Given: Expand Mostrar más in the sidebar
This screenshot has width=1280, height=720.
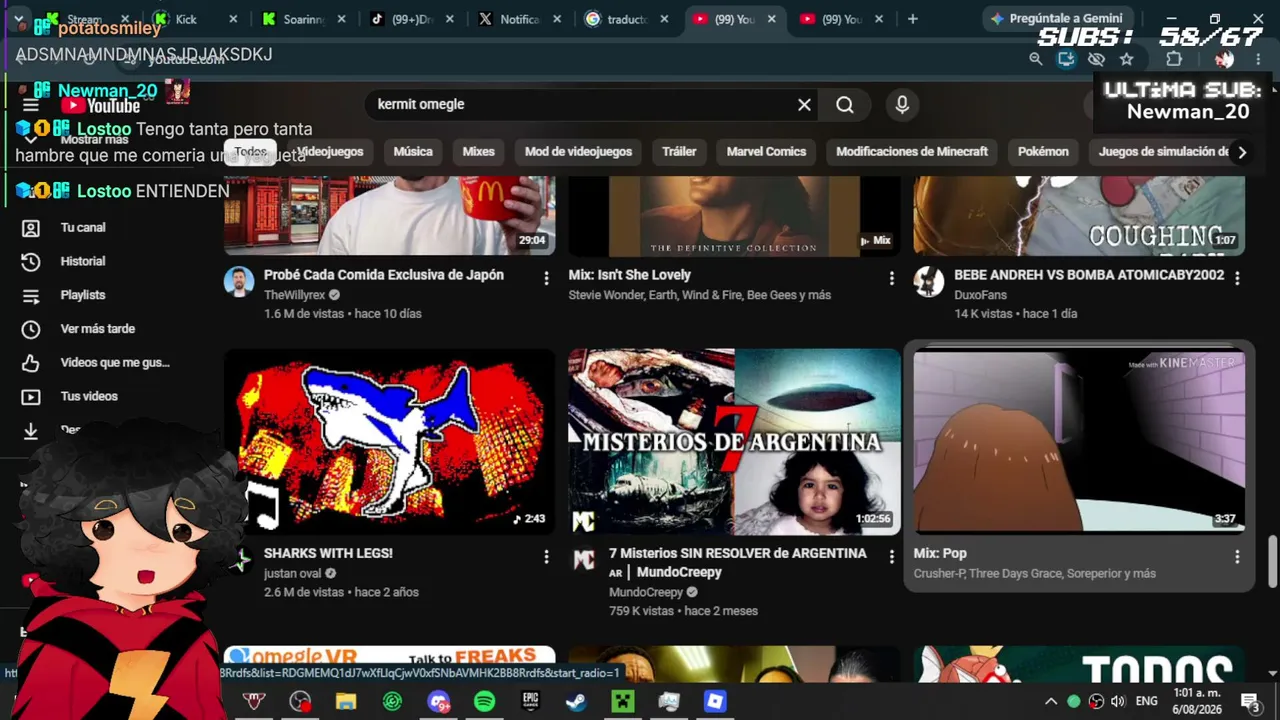Looking at the screenshot, I should [94, 140].
